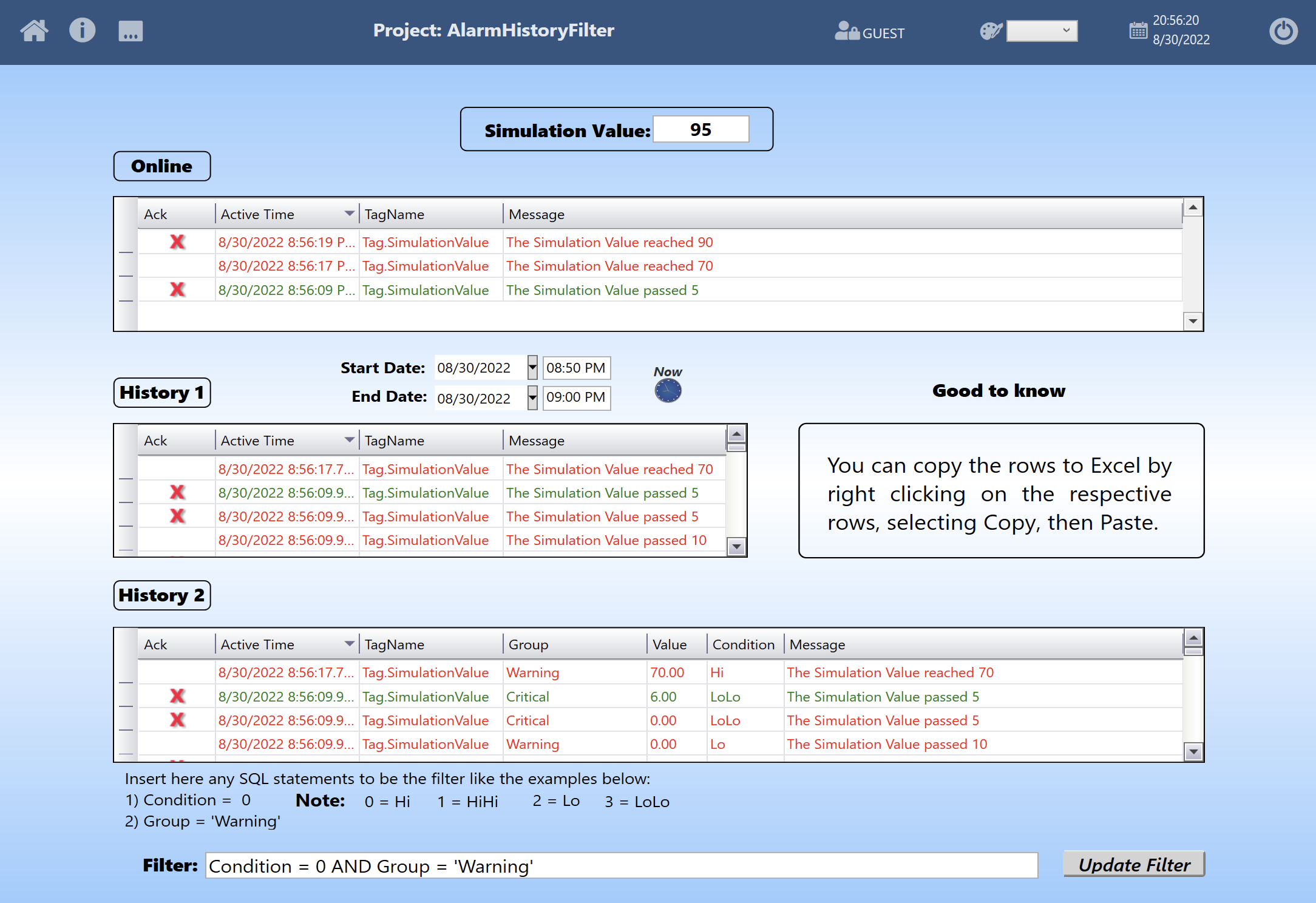Click the Filter SQL text field
The height and width of the screenshot is (903, 1316).
pyautogui.click(x=622, y=865)
